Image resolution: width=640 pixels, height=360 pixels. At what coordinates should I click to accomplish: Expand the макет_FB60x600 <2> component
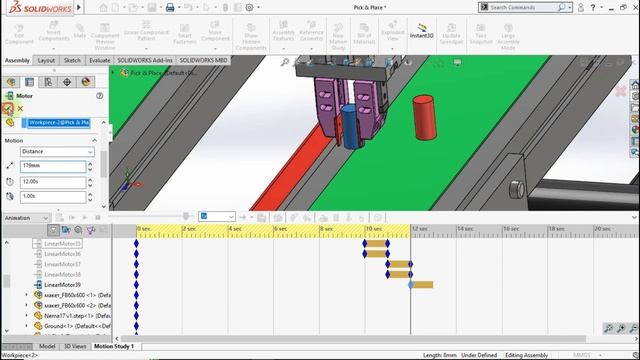click(x=27, y=305)
